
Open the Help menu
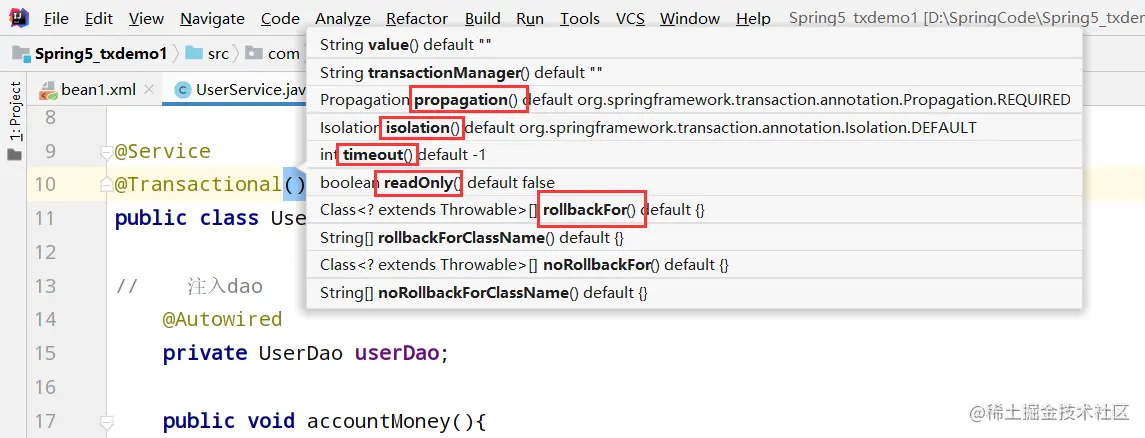753,18
